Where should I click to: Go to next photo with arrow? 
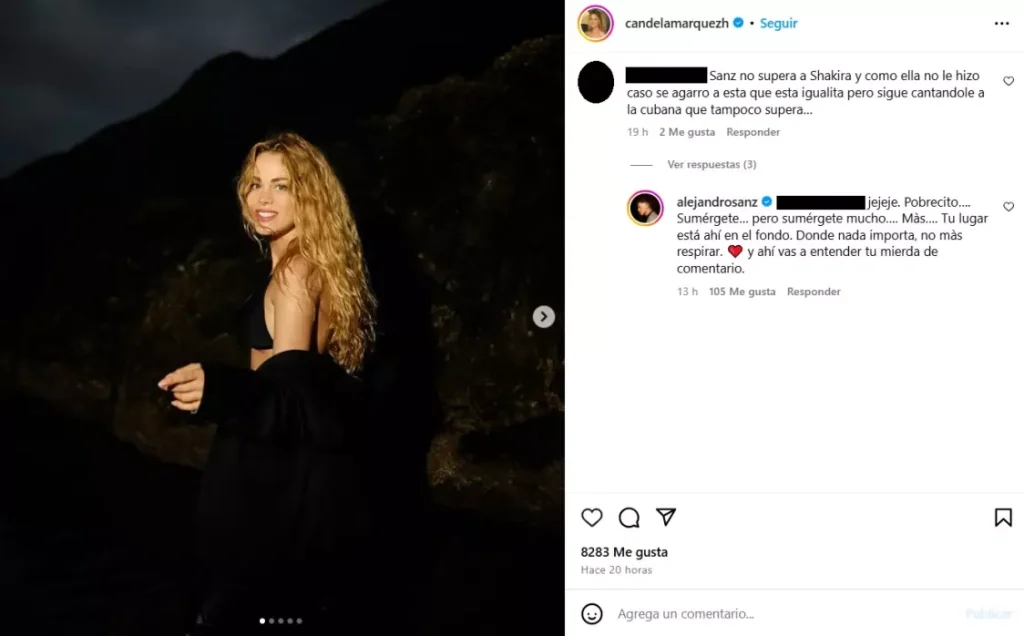point(543,317)
